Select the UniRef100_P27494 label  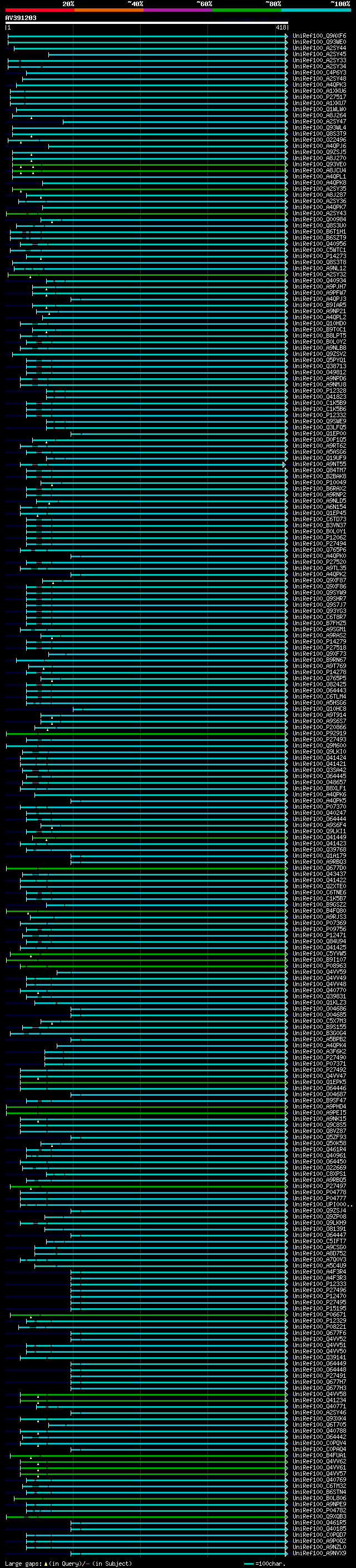pyautogui.click(x=319, y=543)
